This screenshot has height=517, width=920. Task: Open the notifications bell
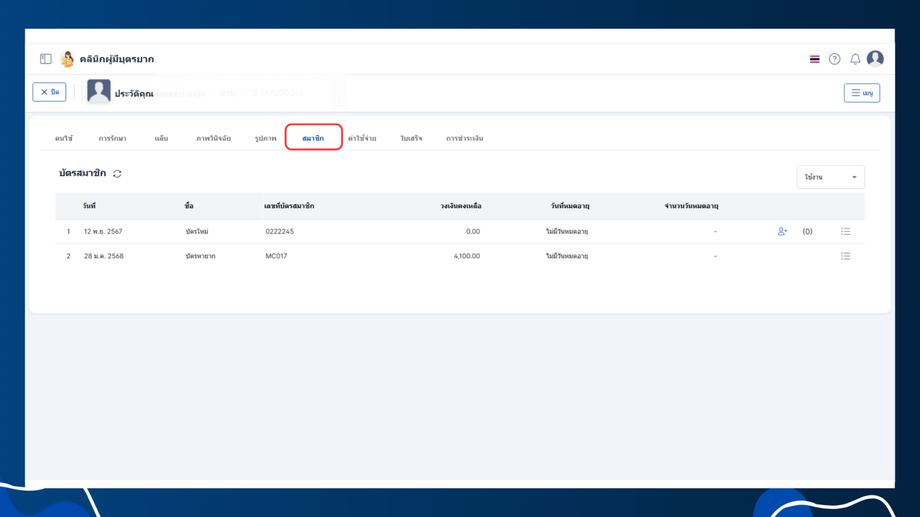(855, 59)
